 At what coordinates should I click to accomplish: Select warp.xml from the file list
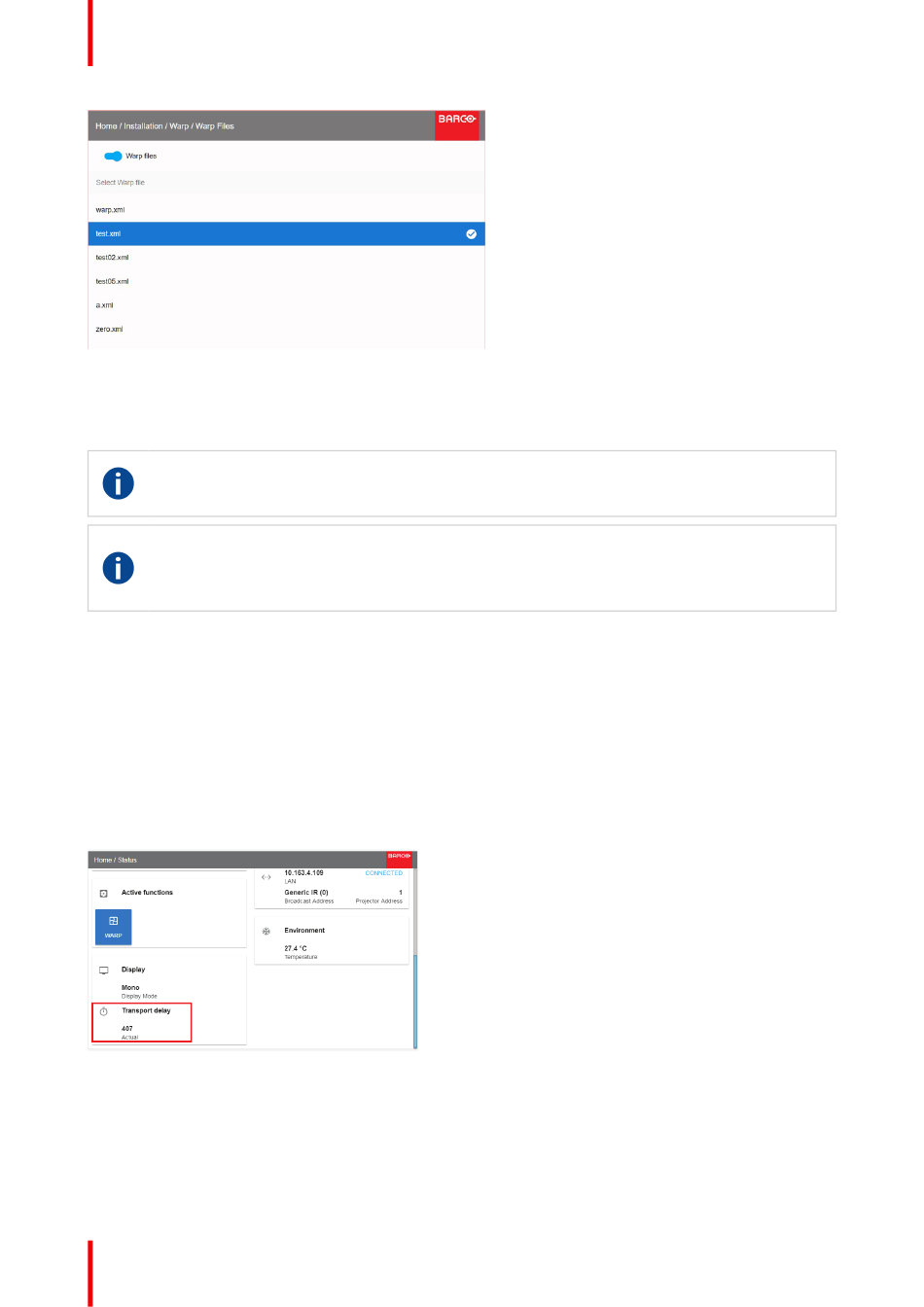pos(286,210)
